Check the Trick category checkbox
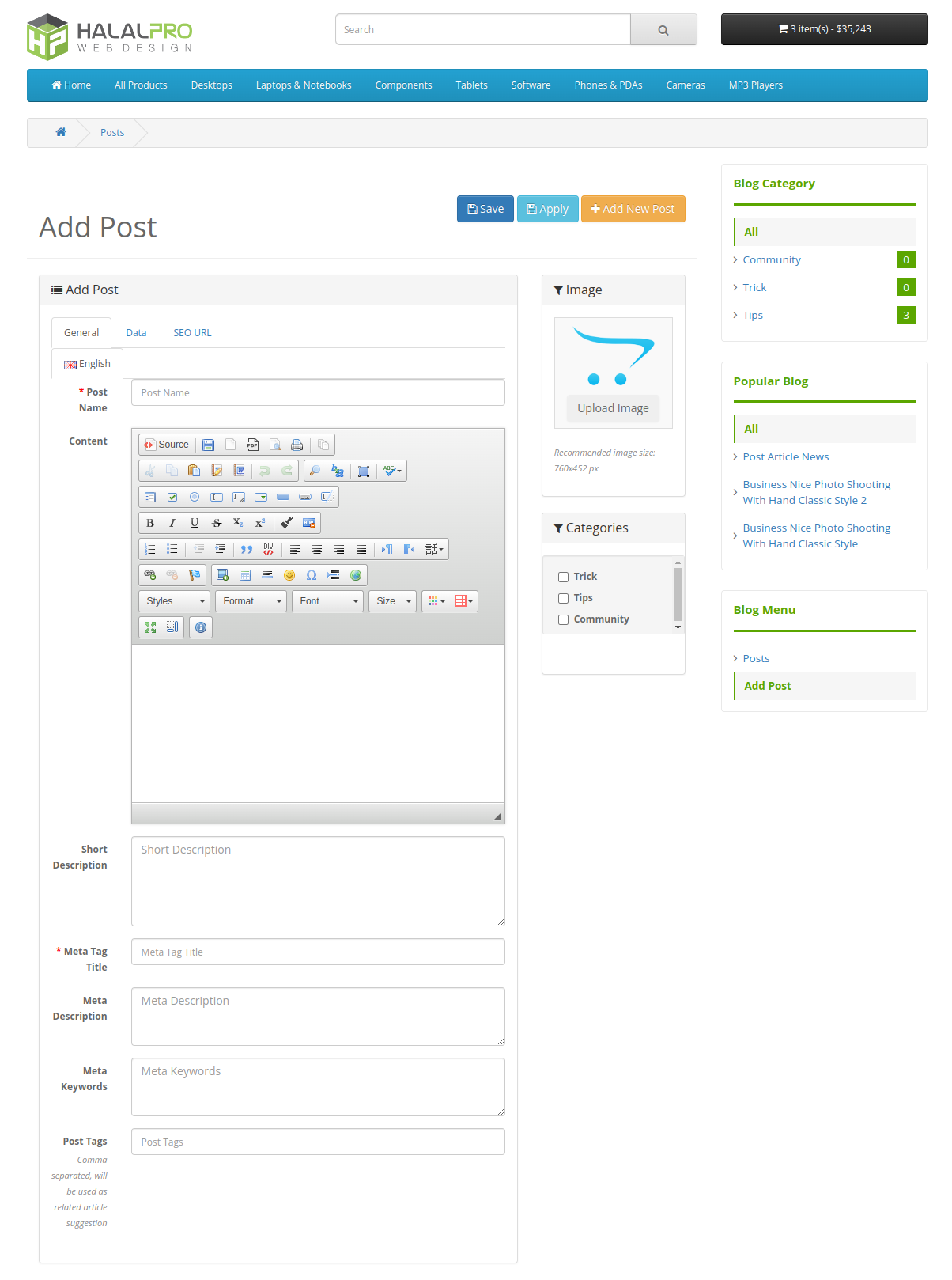The image size is (952, 1280). pos(564,577)
